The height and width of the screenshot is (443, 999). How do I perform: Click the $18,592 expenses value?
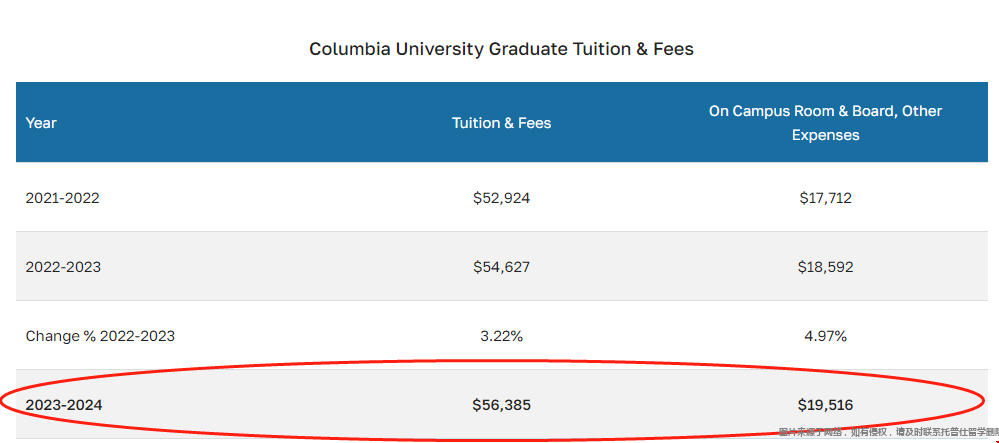pos(825,267)
